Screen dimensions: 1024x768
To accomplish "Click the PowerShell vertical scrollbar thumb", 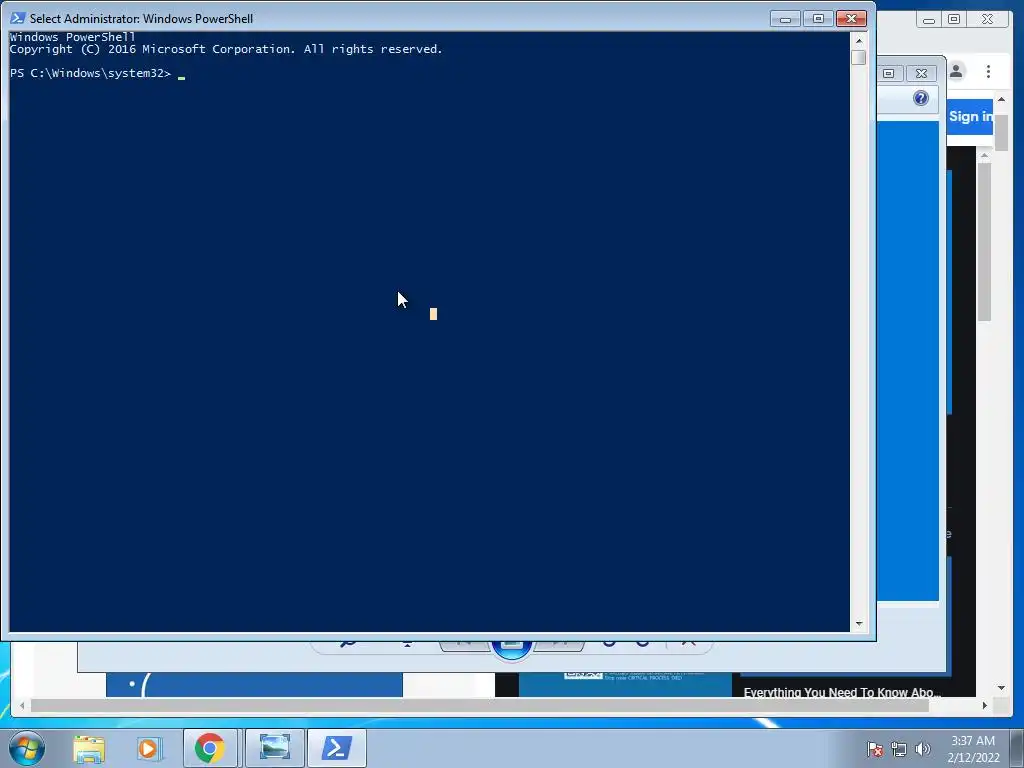I will pyautogui.click(x=859, y=57).
